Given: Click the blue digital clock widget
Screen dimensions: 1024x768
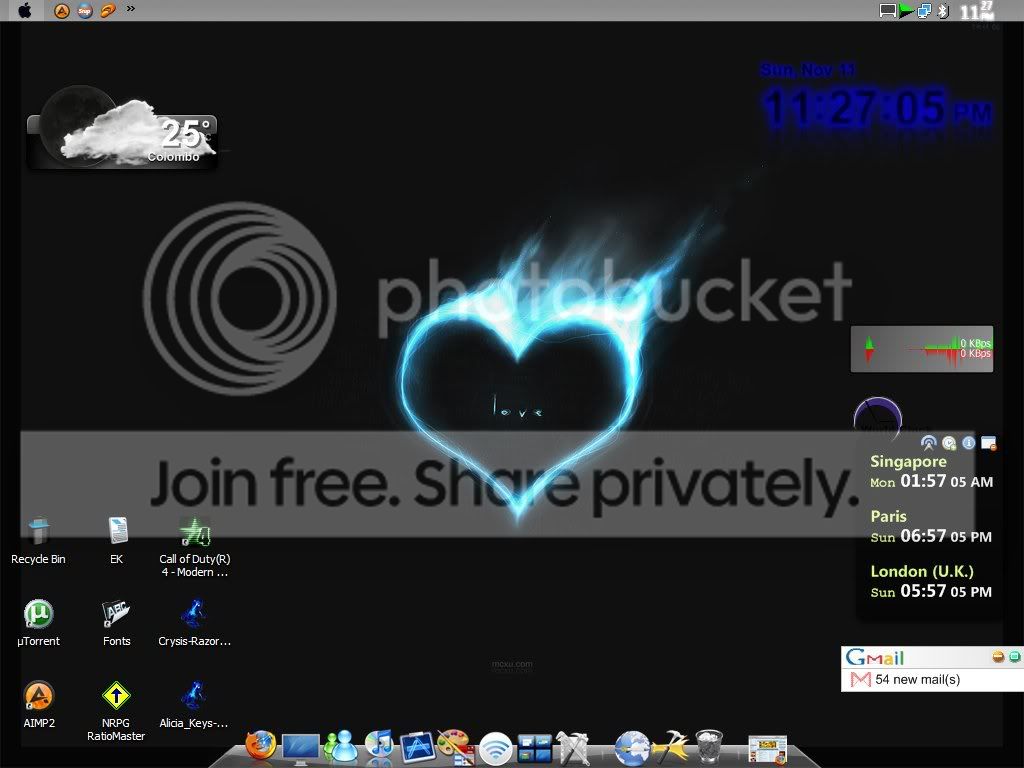Looking at the screenshot, I should tap(876, 98).
